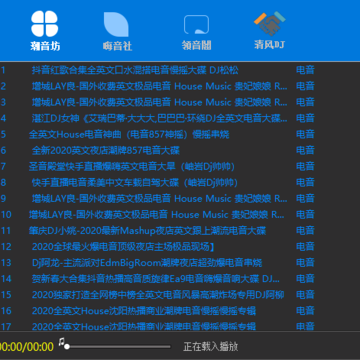Select track 6 全新2020英文夜店潮牌857电音大碟
Viewport: 360px width, 360px height.
point(106,150)
